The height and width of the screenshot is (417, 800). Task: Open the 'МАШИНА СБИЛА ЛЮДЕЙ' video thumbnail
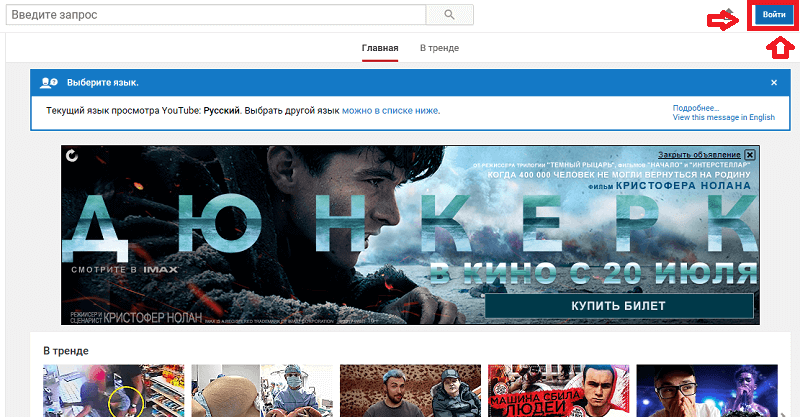pos(559,390)
